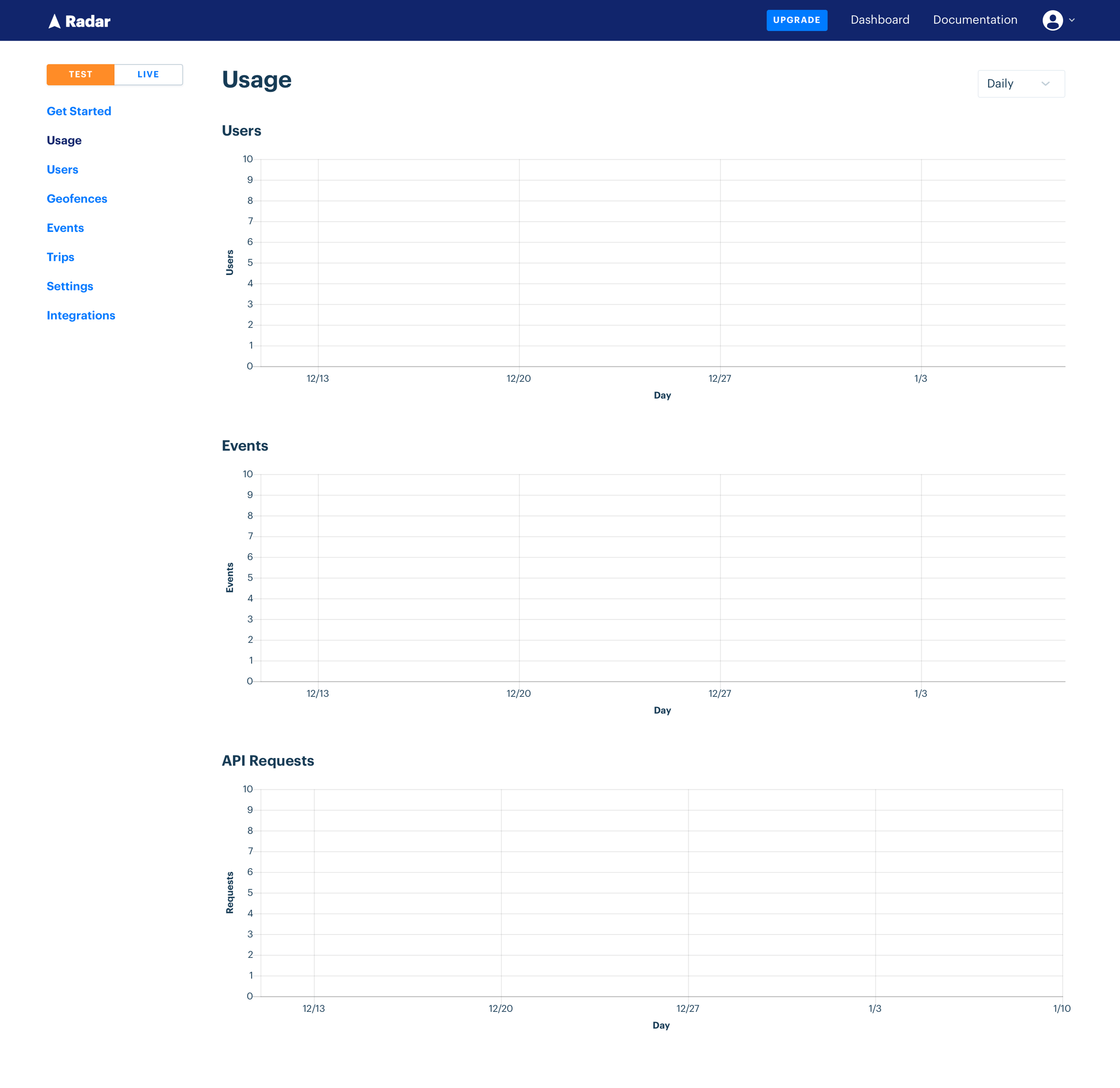Click the UPGRADE button
The height and width of the screenshot is (1088, 1120).
[x=797, y=20]
